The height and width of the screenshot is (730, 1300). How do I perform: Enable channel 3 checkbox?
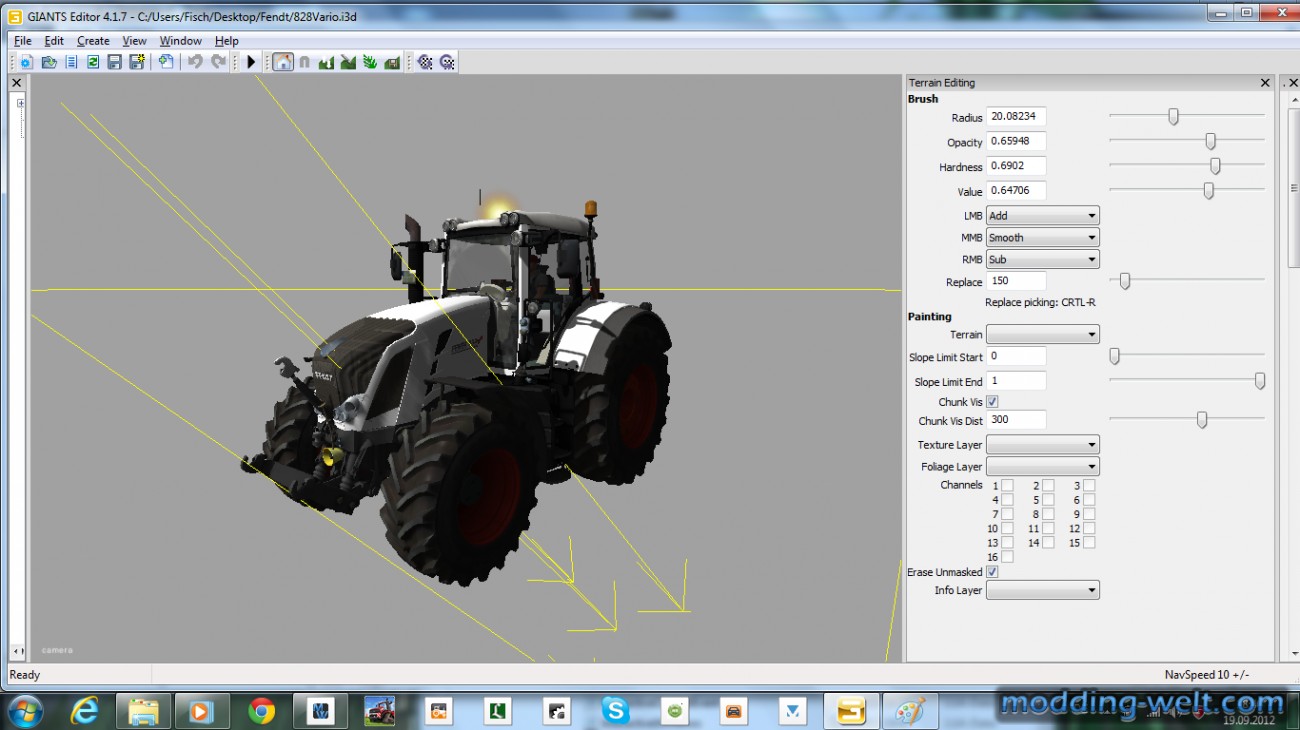click(1089, 485)
